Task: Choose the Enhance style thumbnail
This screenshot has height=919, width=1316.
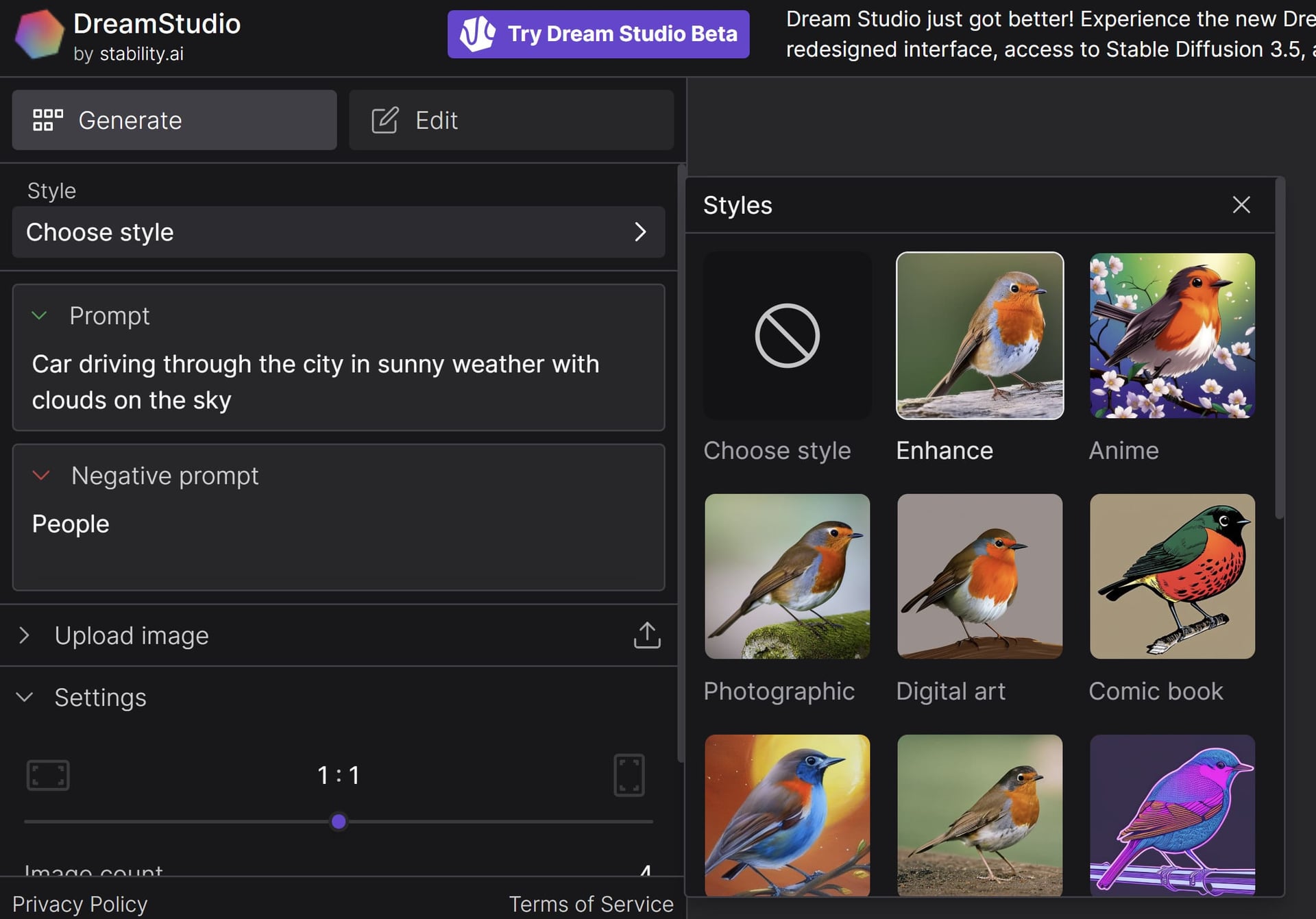Action: tap(979, 336)
